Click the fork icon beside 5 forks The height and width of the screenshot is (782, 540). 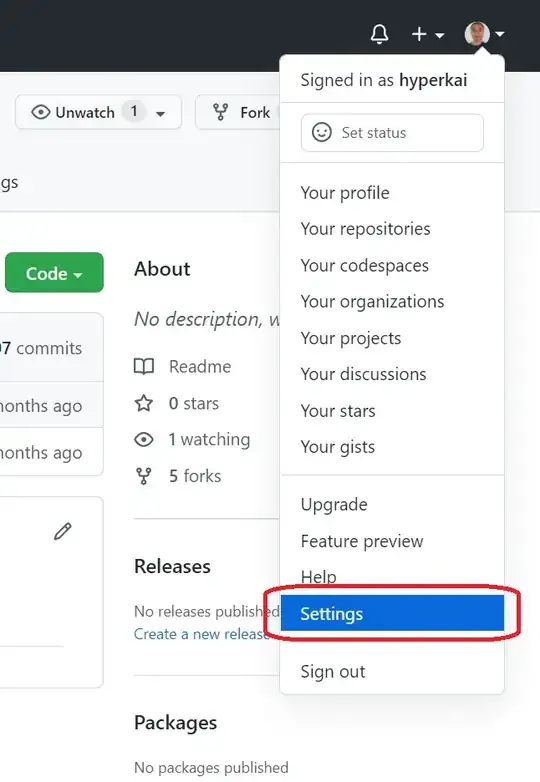[144, 476]
